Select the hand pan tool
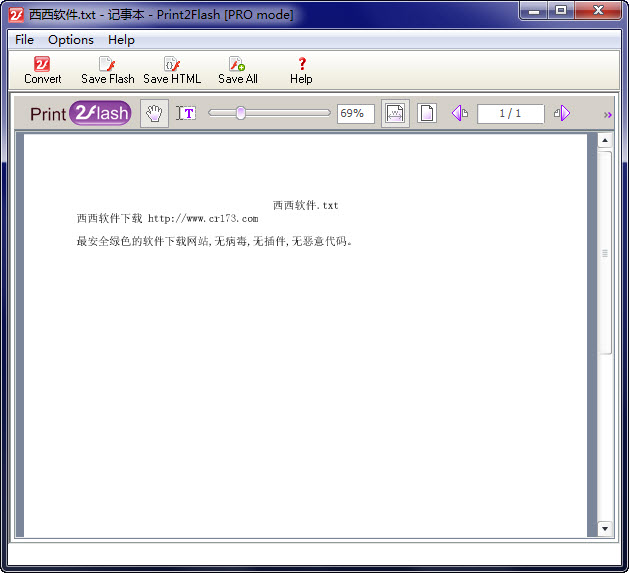The height and width of the screenshot is (573, 629). [154, 114]
